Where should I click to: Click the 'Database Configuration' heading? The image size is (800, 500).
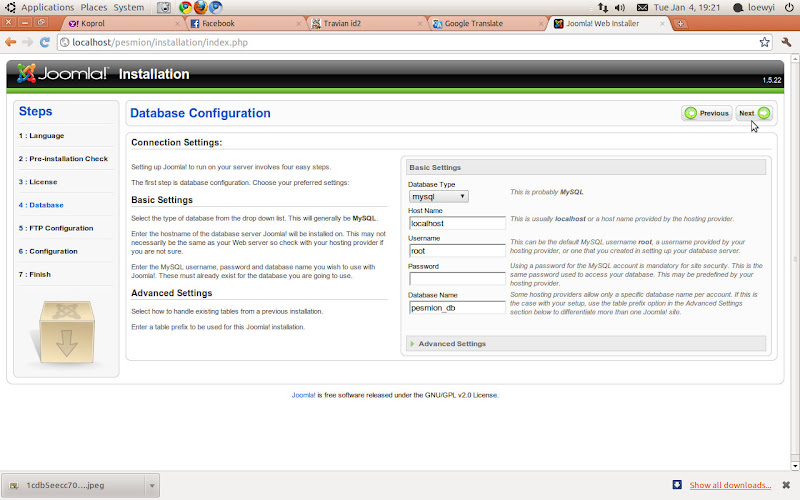201,113
